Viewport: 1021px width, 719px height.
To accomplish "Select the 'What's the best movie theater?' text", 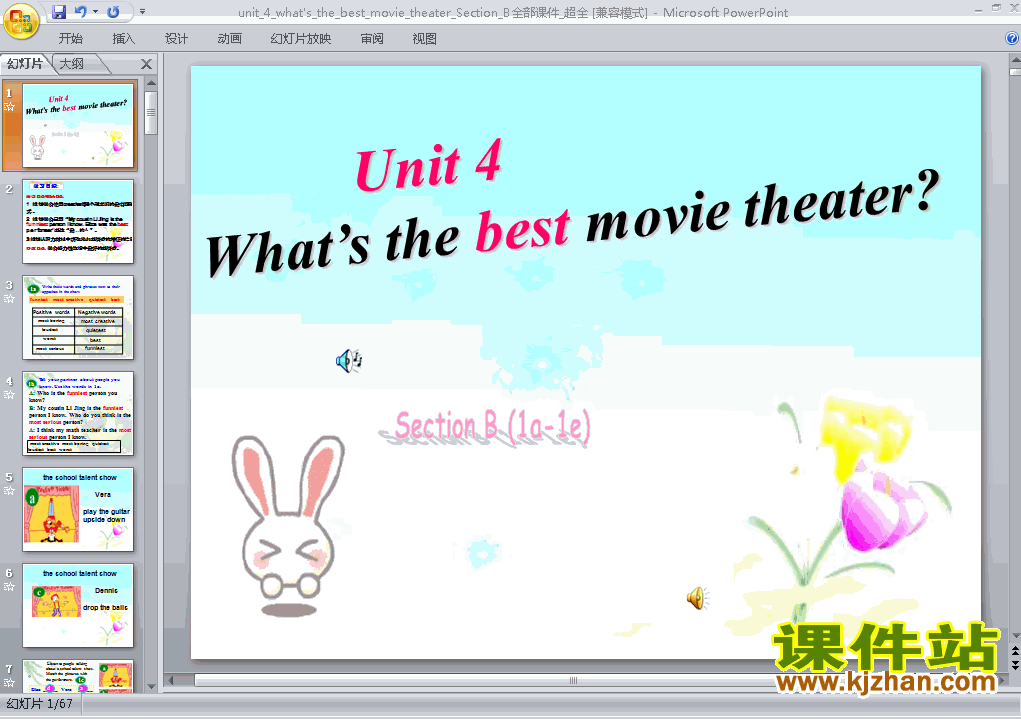I will click(x=573, y=223).
